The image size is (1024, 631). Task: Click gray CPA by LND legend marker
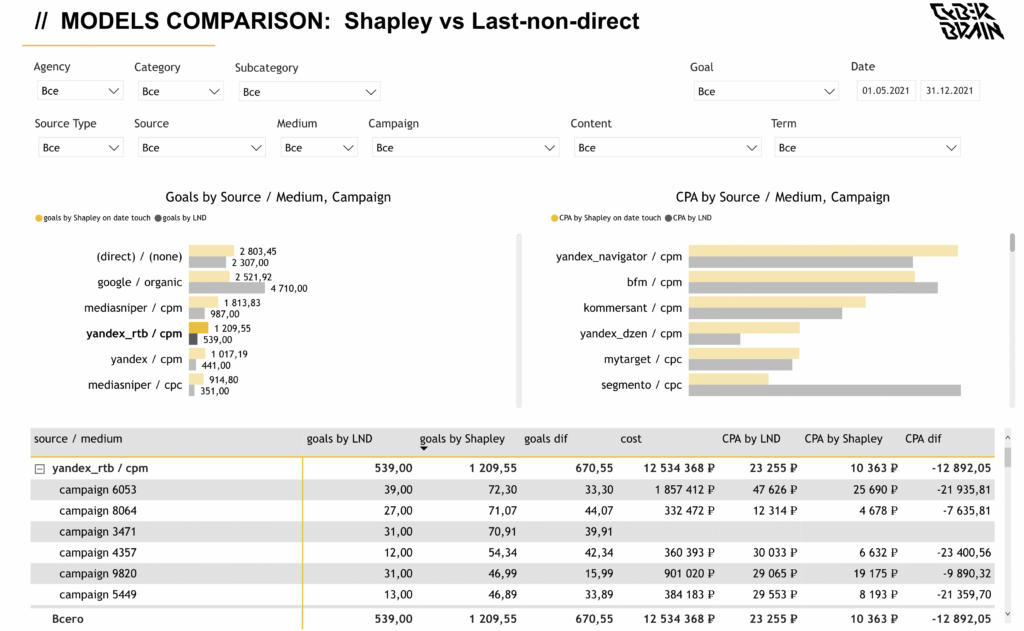[x=669, y=218]
